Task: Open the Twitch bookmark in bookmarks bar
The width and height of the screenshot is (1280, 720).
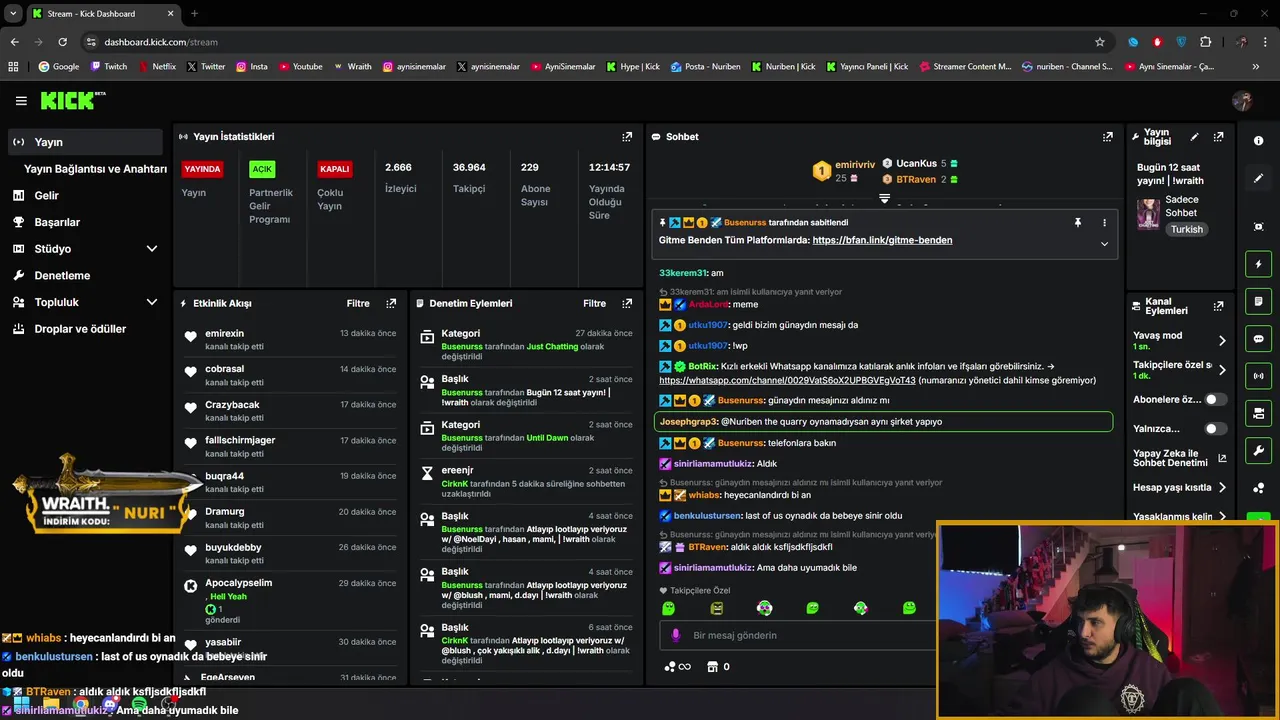Action: (109, 67)
